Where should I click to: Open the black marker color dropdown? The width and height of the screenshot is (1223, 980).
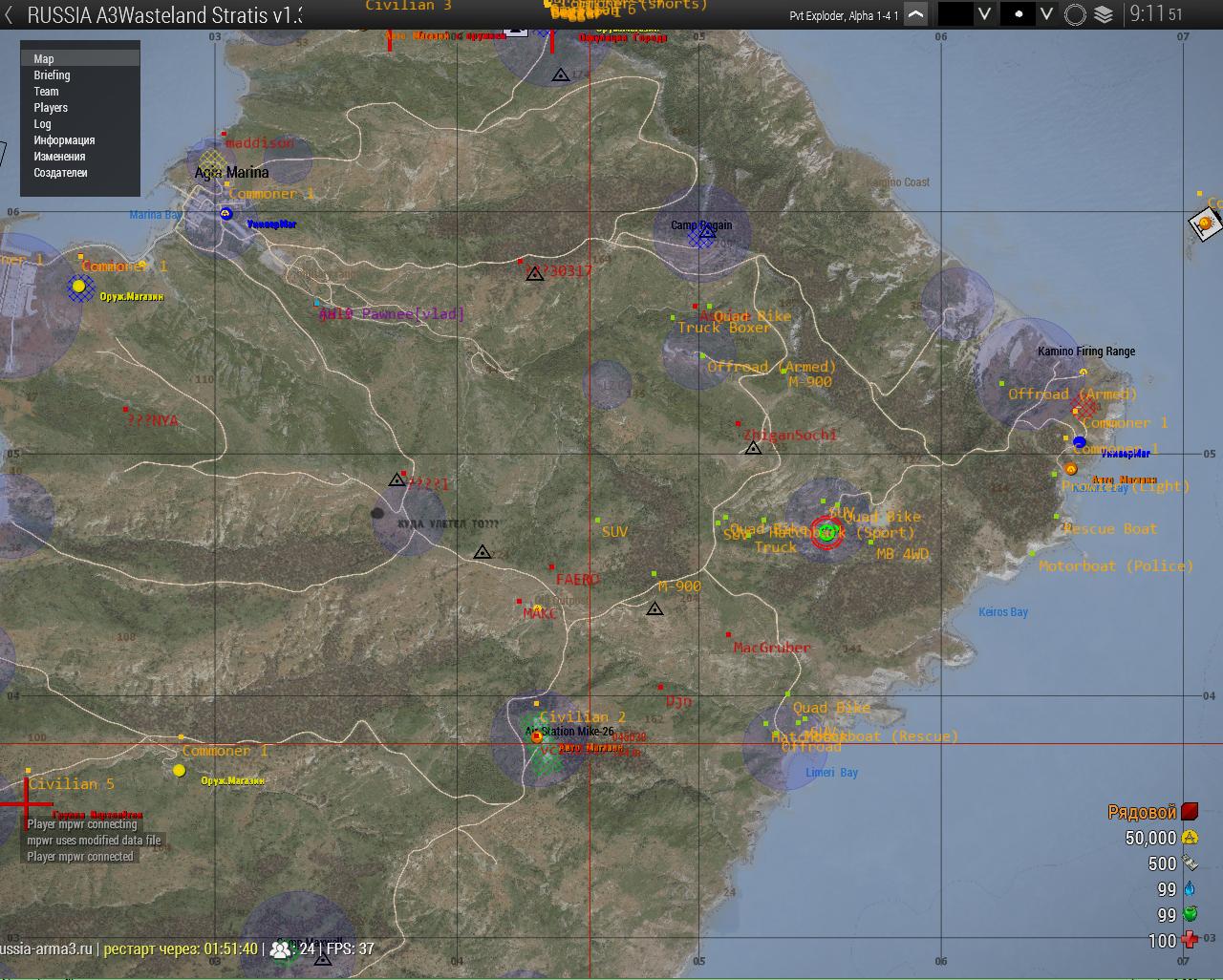pos(984,14)
